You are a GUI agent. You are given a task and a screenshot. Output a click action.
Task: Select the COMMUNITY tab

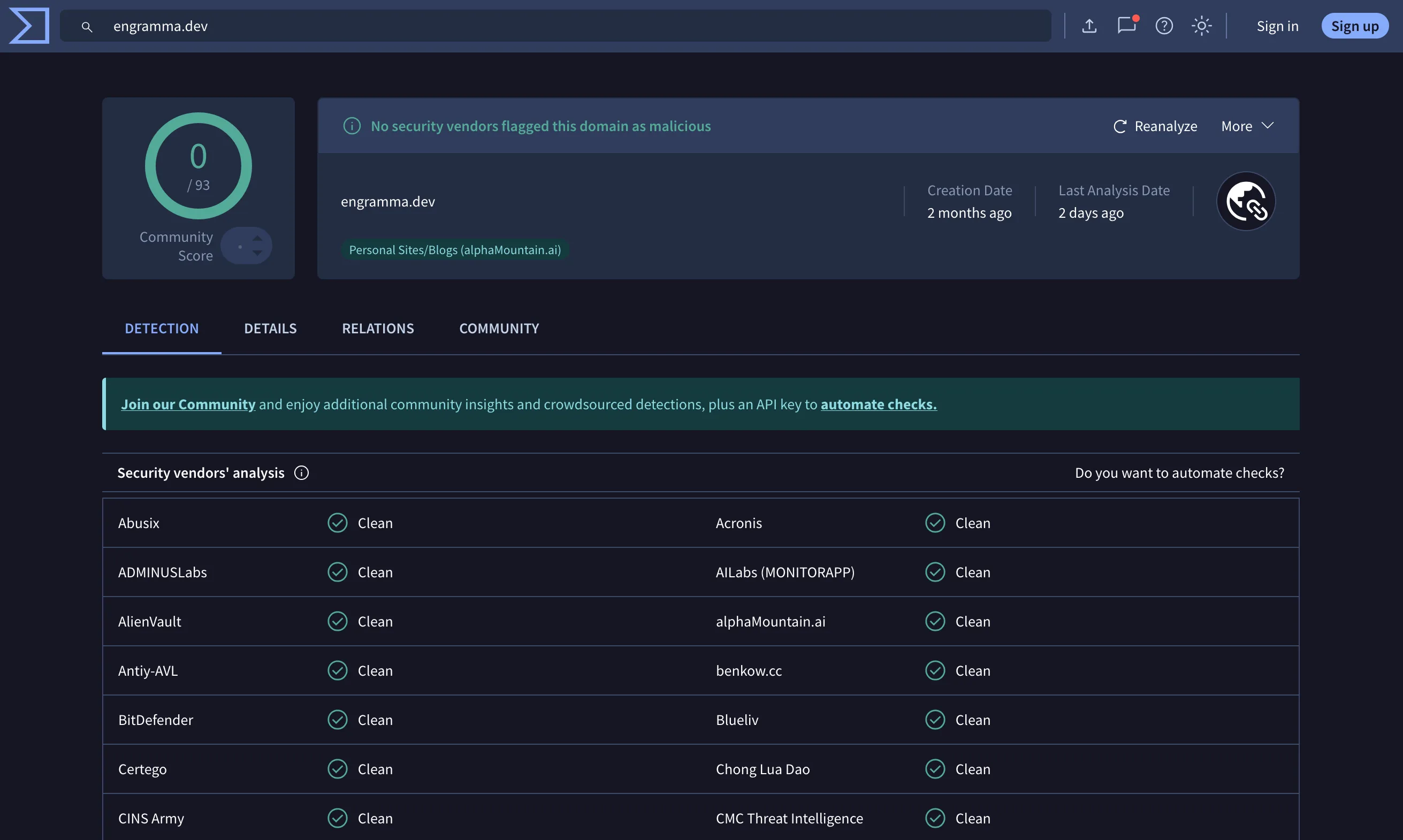(499, 329)
